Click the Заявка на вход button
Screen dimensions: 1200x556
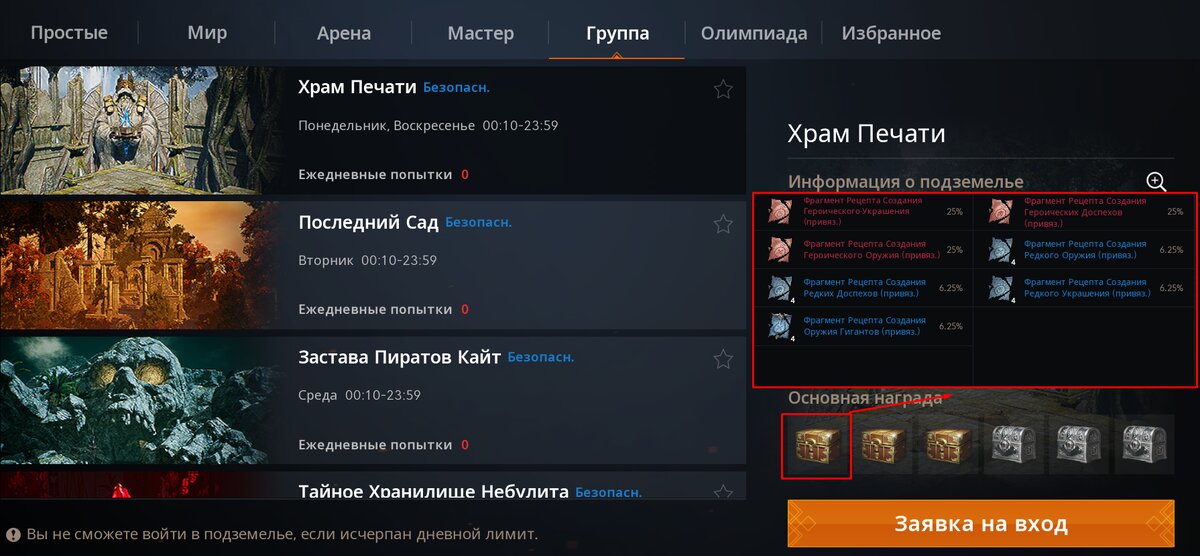tap(980, 524)
